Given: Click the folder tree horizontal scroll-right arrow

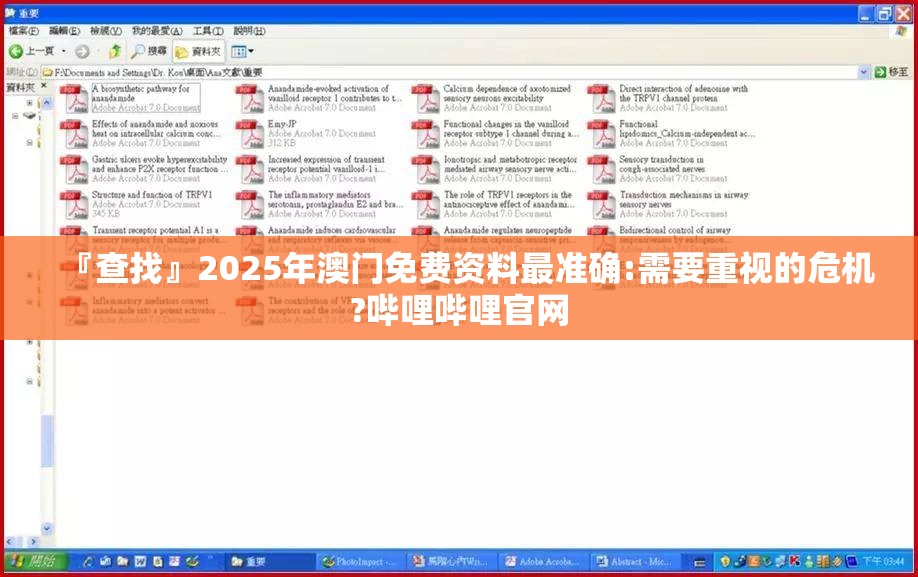Looking at the screenshot, I should tap(33, 542).
